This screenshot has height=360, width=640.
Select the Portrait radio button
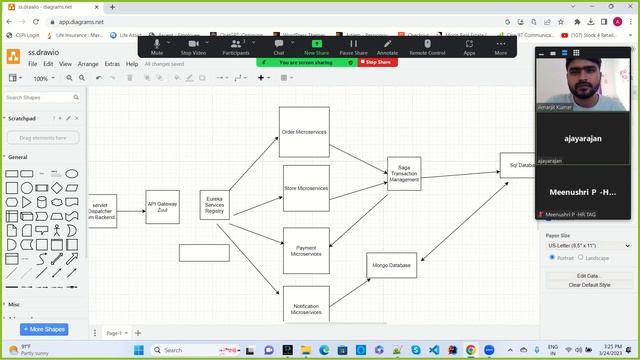tap(552, 258)
